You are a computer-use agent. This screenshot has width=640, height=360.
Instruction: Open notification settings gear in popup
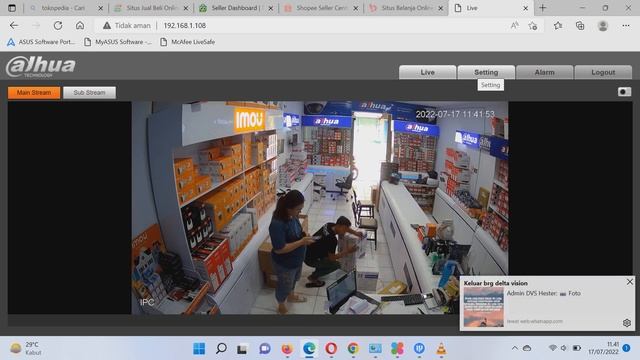coord(627,323)
